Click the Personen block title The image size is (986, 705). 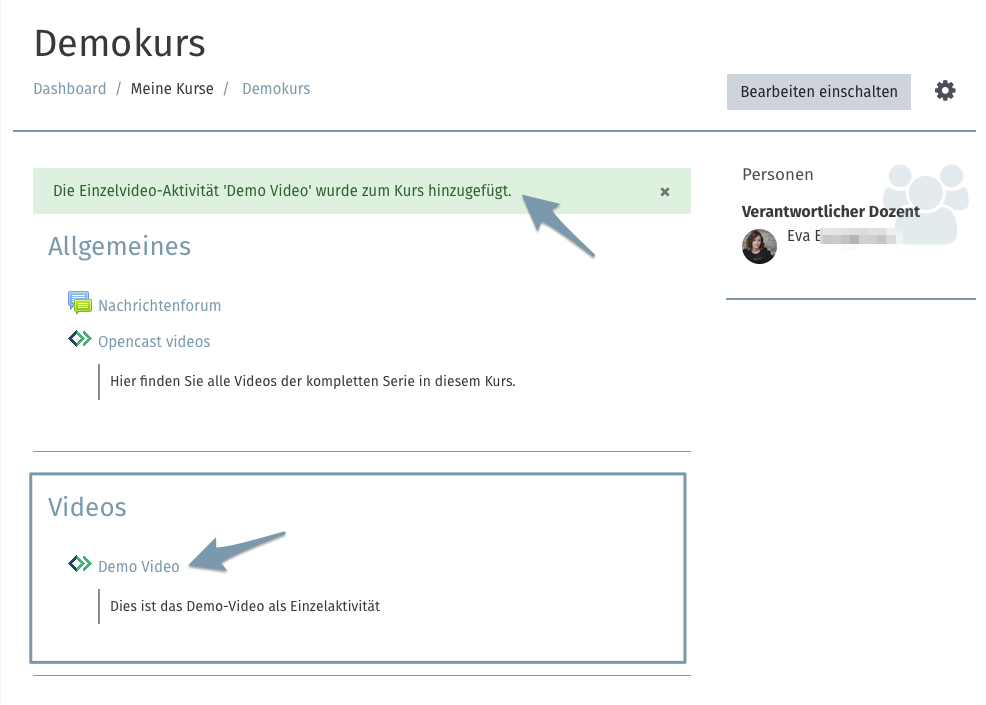point(777,174)
